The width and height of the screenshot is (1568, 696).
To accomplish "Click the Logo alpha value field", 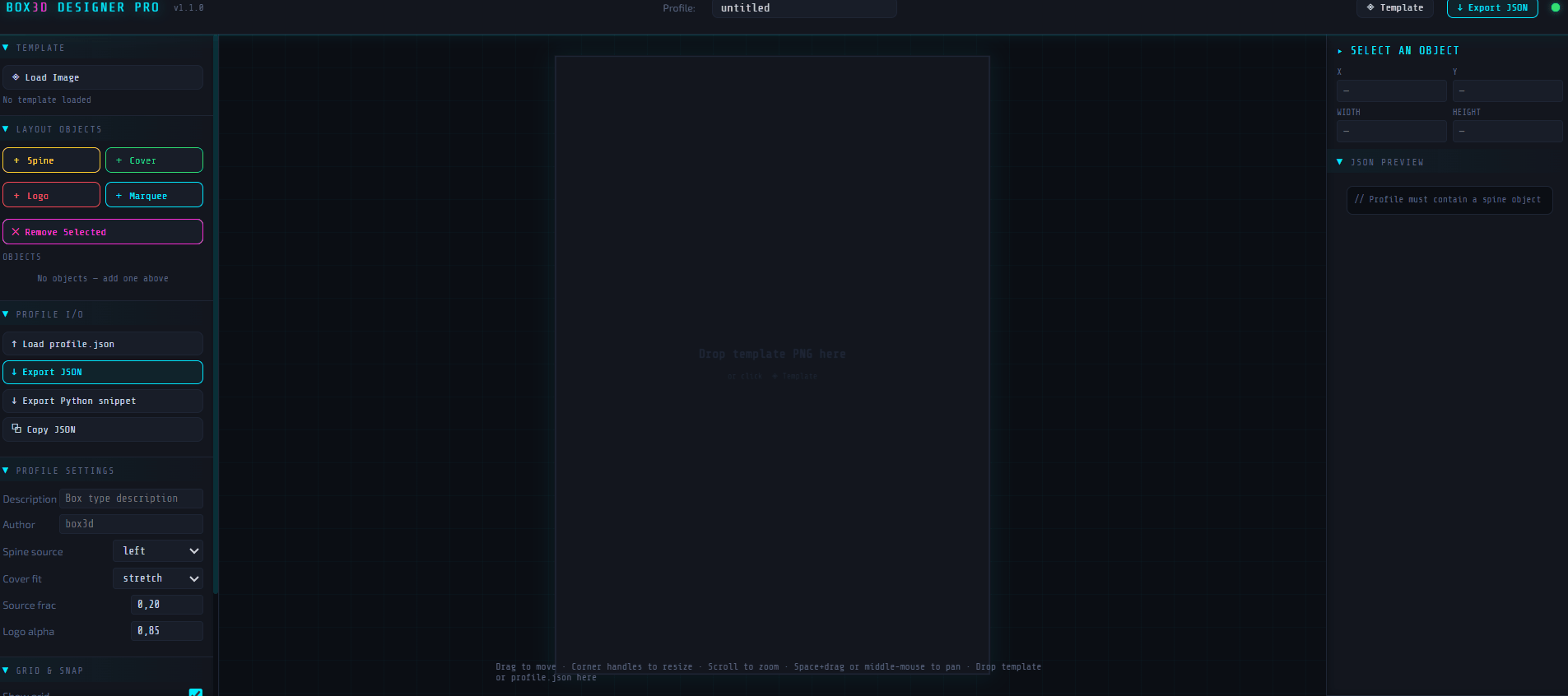I will point(166,631).
